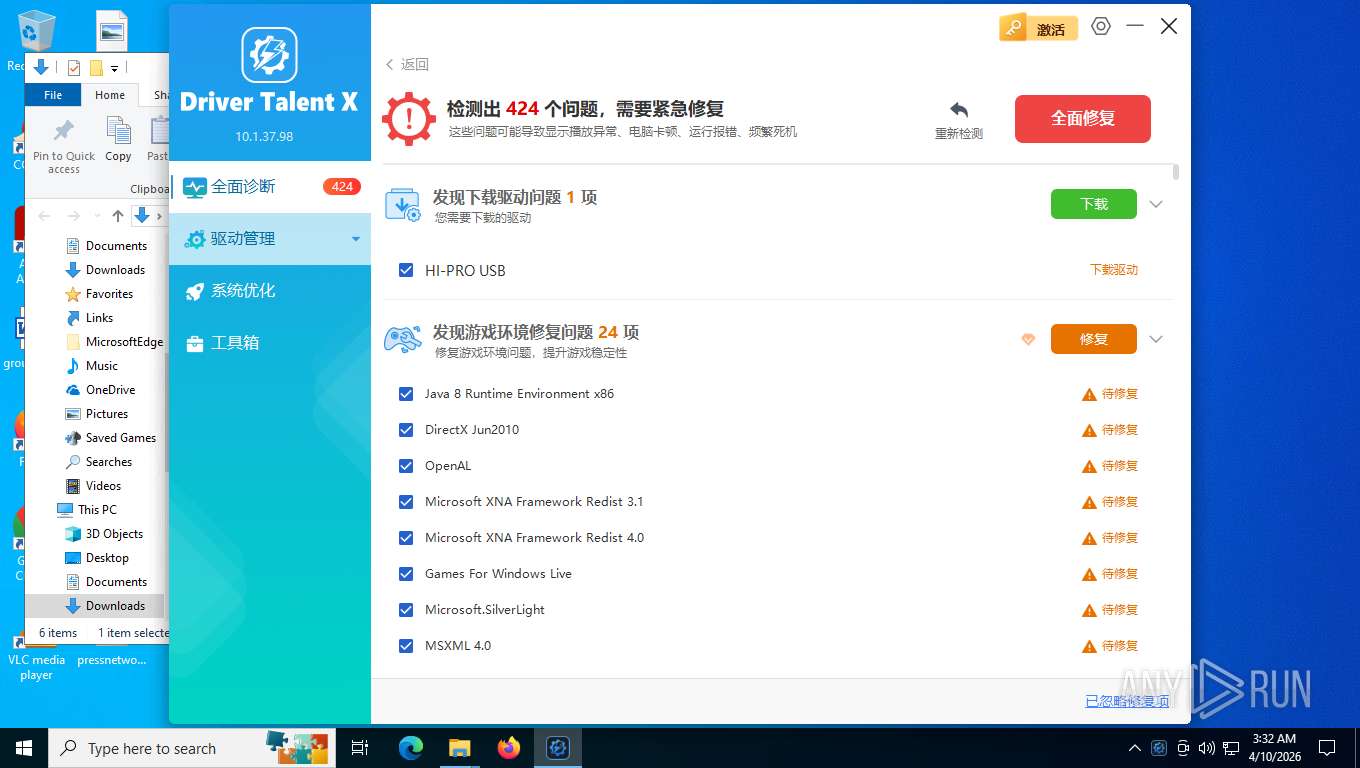The width and height of the screenshot is (1360, 768).
Task: Show hidden tray icons chevron
Action: tap(1134, 748)
